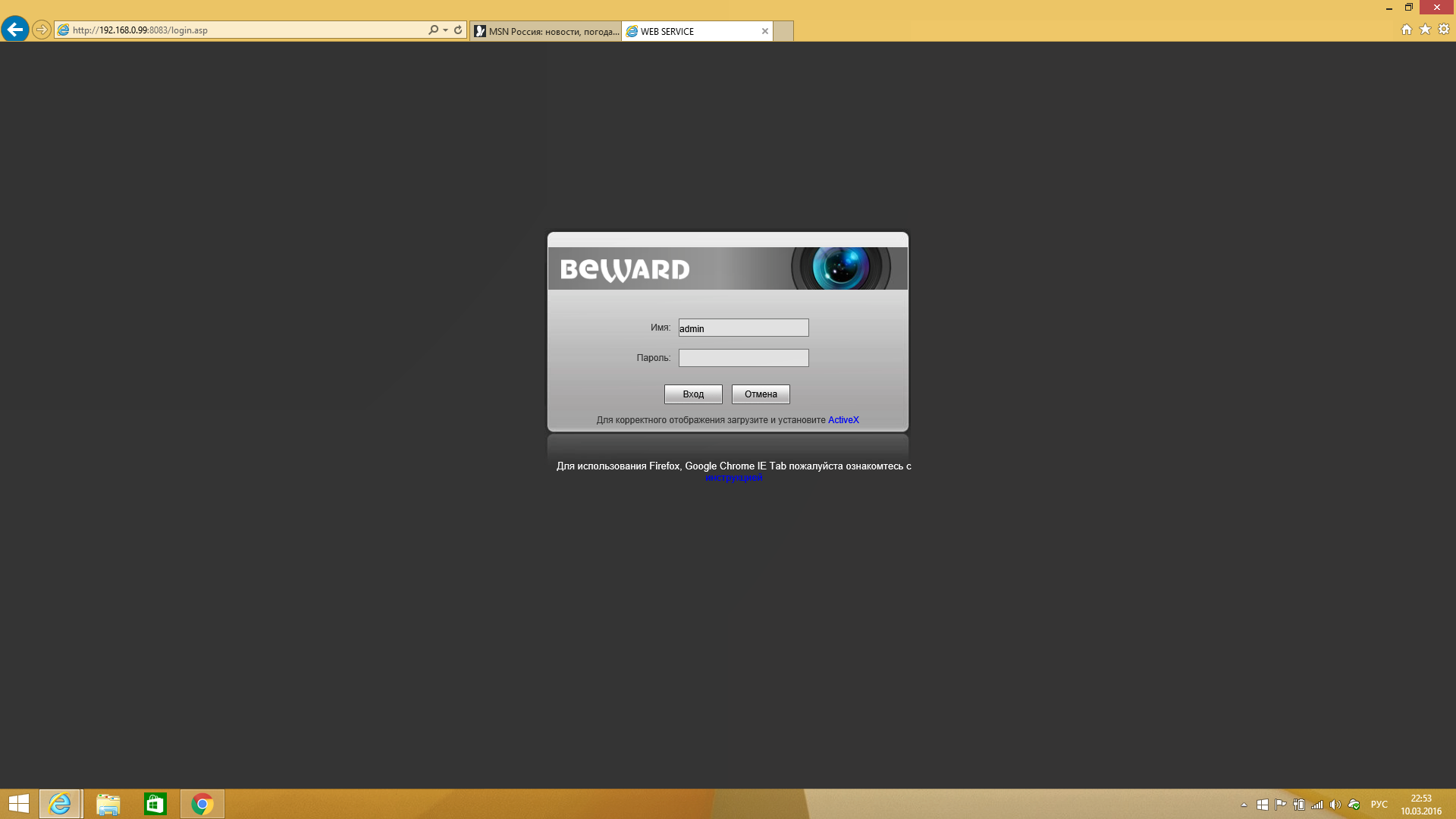This screenshot has height=819, width=1456.
Task: Open File Explorer from taskbar
Action: pyautogui.click(x=108, y=804)
